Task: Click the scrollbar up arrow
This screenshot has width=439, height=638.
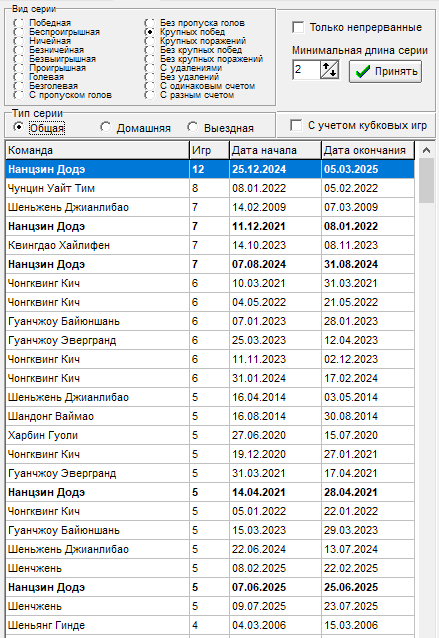Action: 426,150
